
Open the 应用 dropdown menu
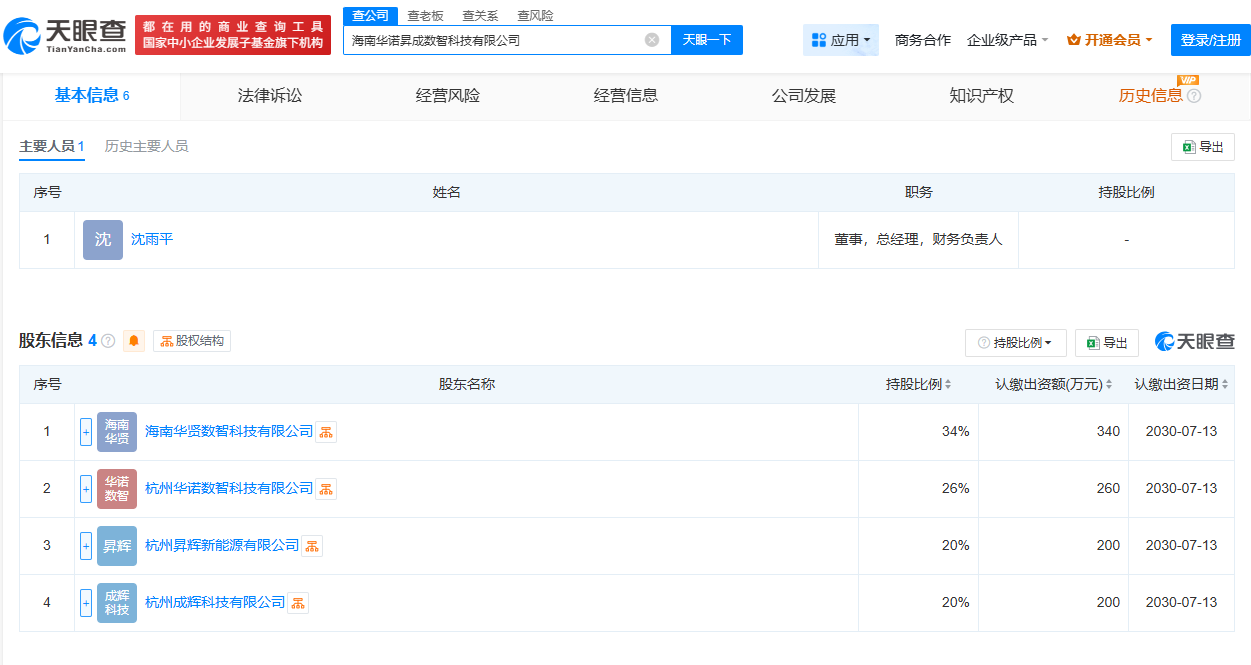(x=840, y=40)
